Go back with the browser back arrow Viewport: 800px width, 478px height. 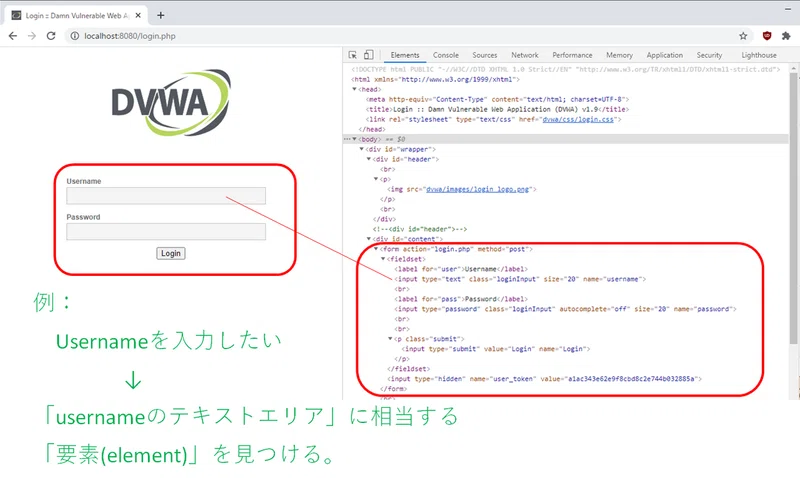pos(13,36)
